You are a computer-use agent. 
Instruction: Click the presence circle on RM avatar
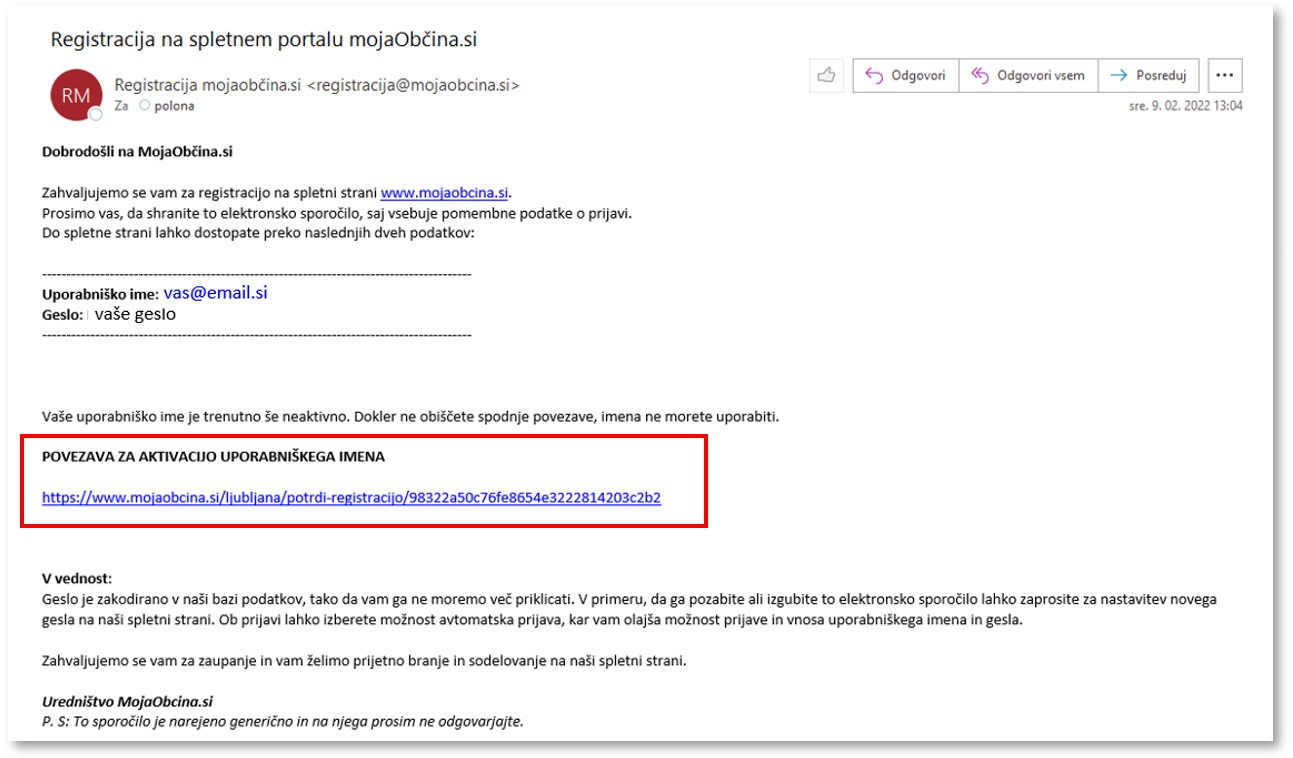point(96,115)
